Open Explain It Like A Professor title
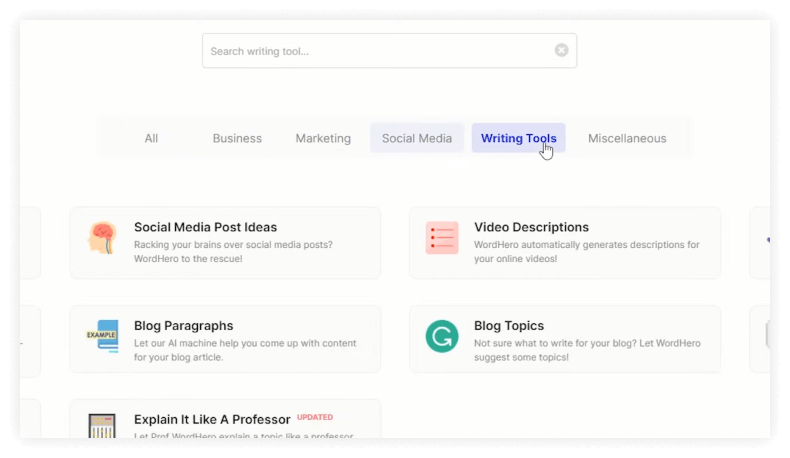Viewport: 790px width, 458px height. 212,419
